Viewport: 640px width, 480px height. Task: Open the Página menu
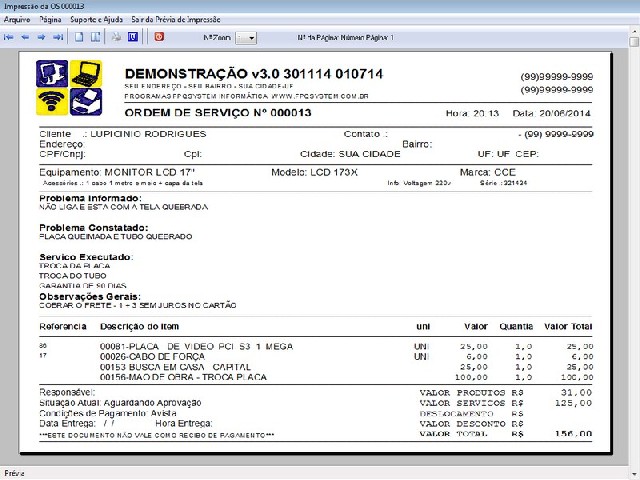[53, 19]
